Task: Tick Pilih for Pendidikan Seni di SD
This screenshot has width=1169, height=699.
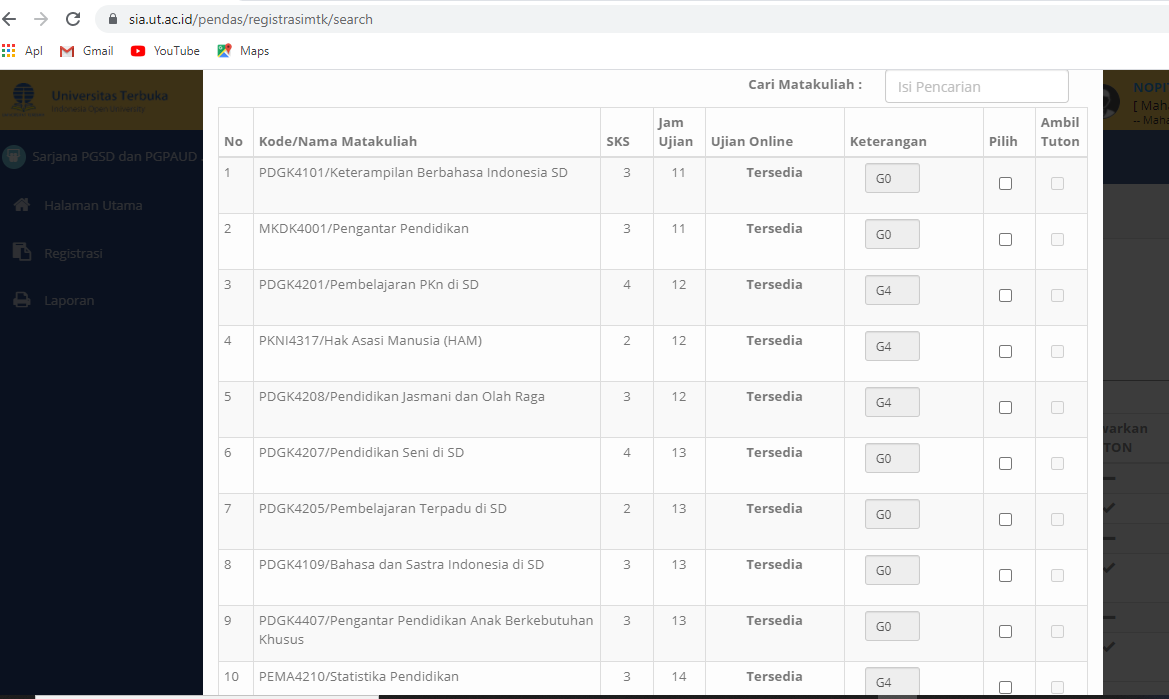Action: click(1005, 463)
